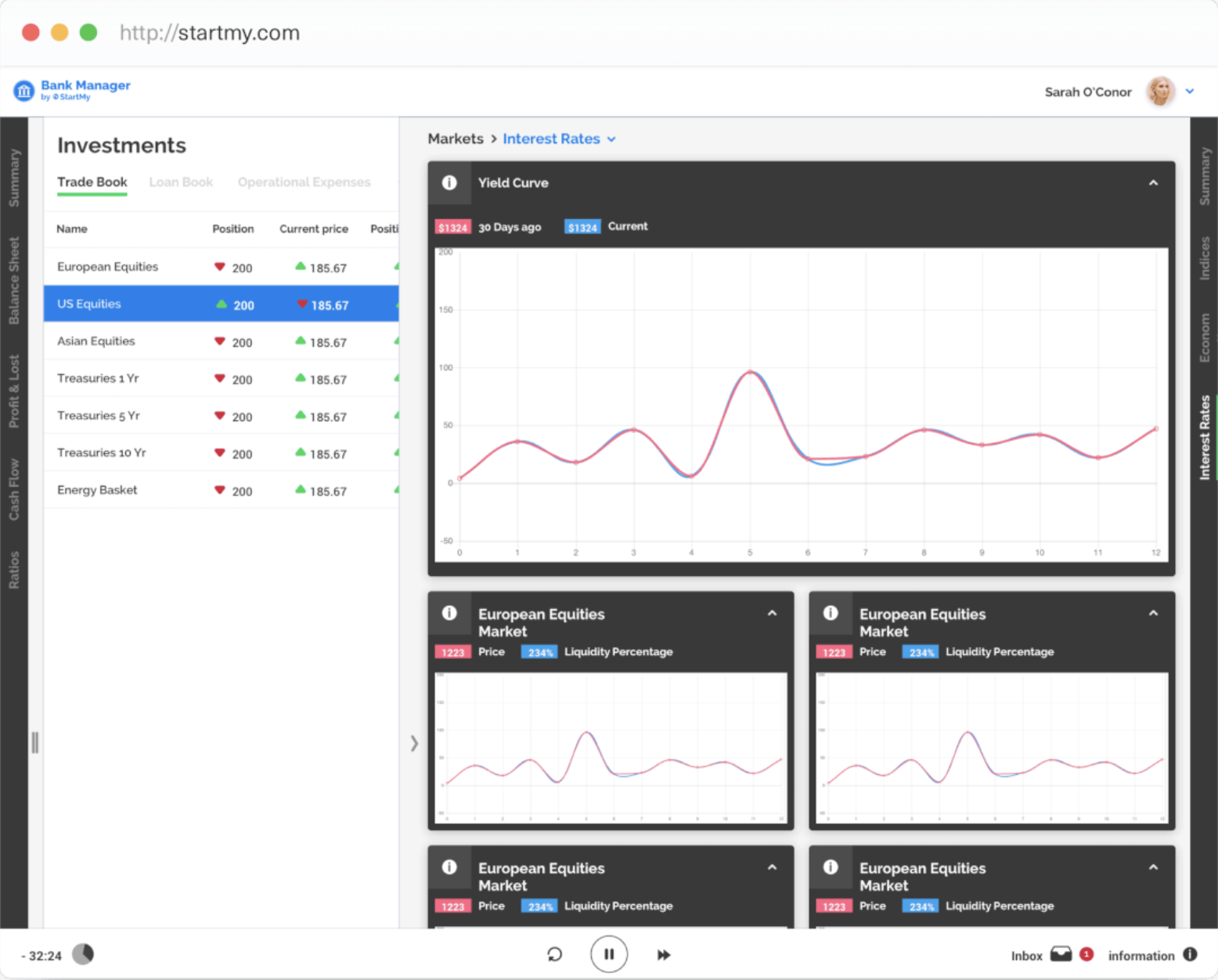Open the Econom right sidebar tab
Viewport: 1218px width, 980px height.
[x=1205, y=337]
